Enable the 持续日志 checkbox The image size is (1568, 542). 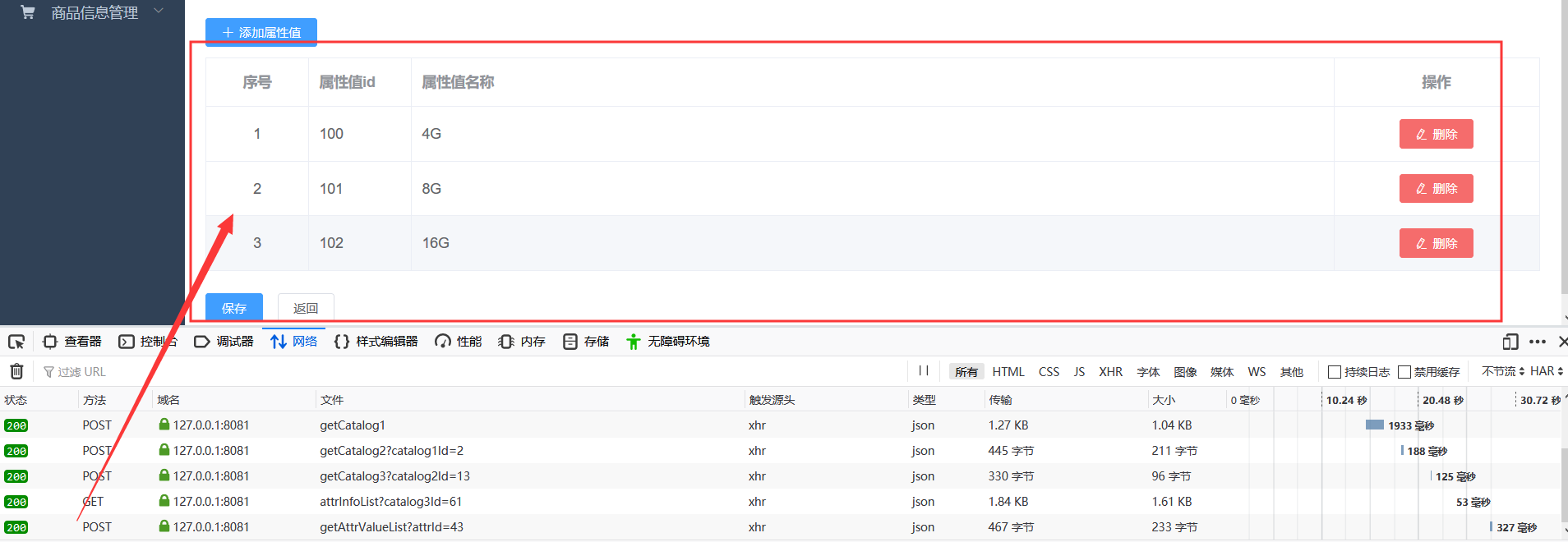pyautogui.click(x=1335, y=372)
